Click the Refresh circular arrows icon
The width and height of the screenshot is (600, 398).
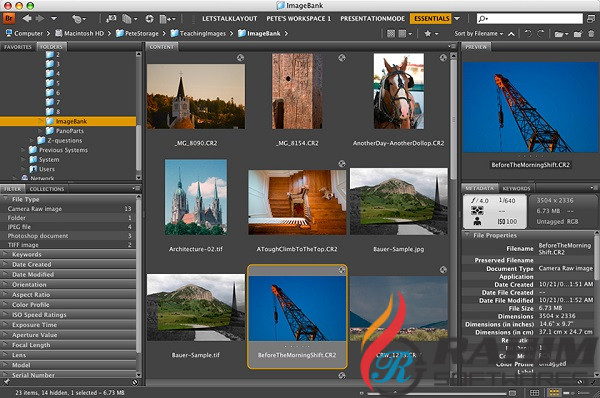pos(149,18)
